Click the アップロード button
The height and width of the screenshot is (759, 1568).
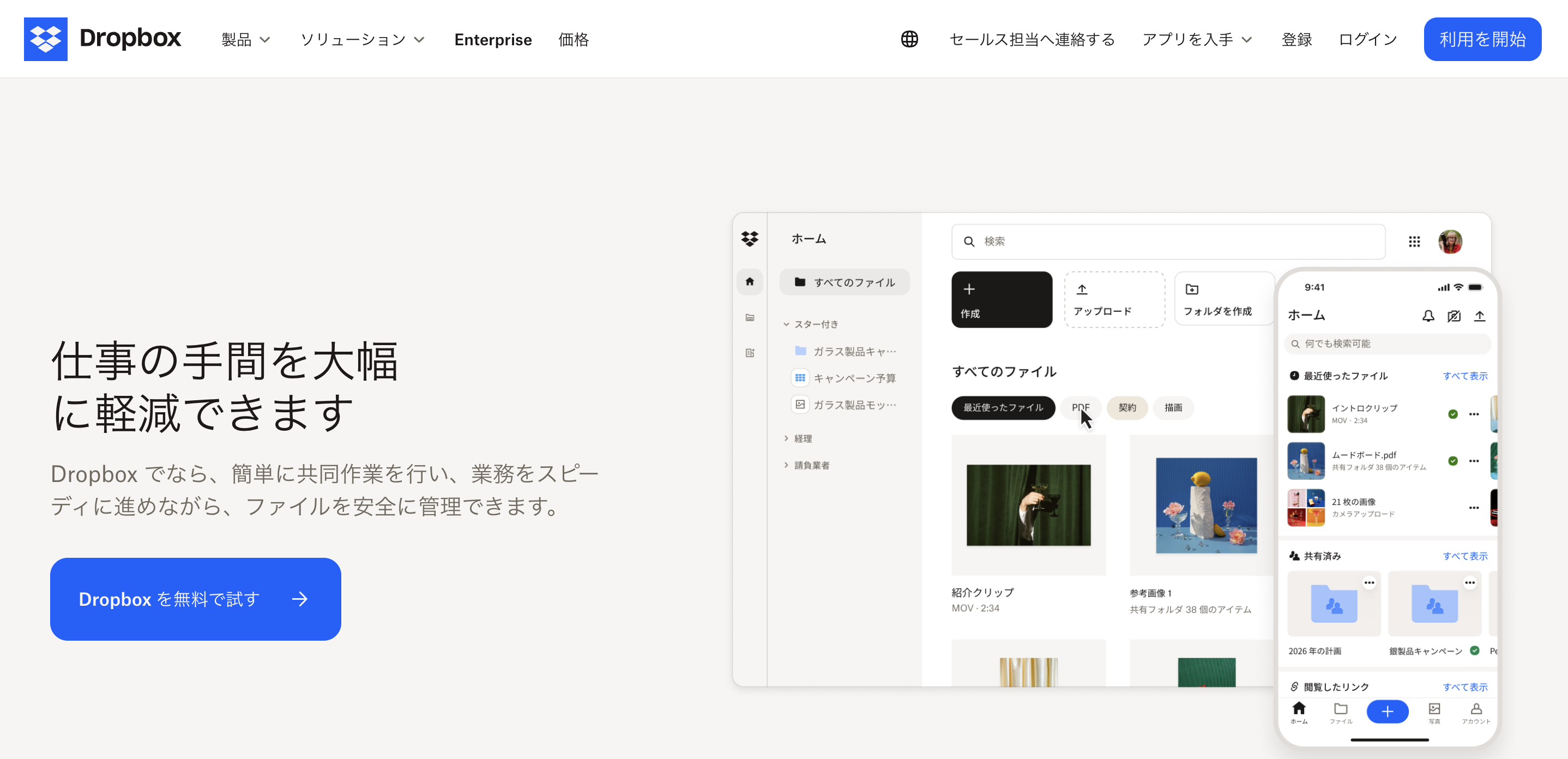1114,299
